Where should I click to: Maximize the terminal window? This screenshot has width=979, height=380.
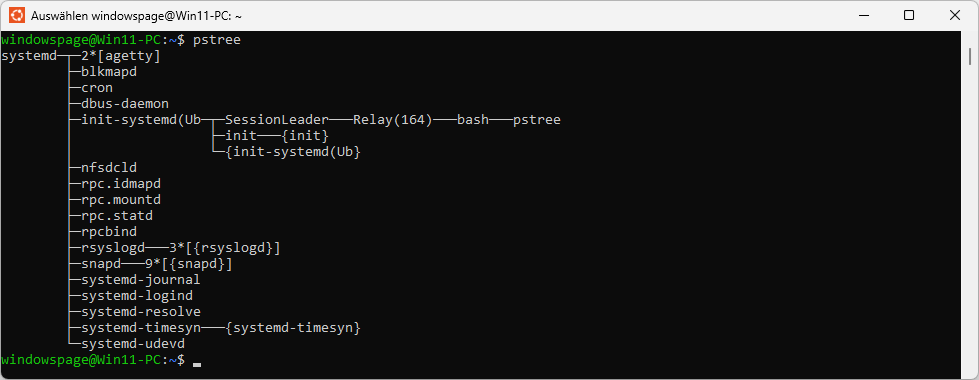(x=909, y=15)
